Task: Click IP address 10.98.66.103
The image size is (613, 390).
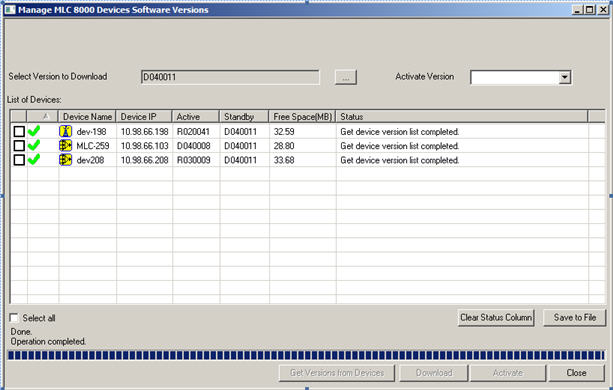Action: 144,146
